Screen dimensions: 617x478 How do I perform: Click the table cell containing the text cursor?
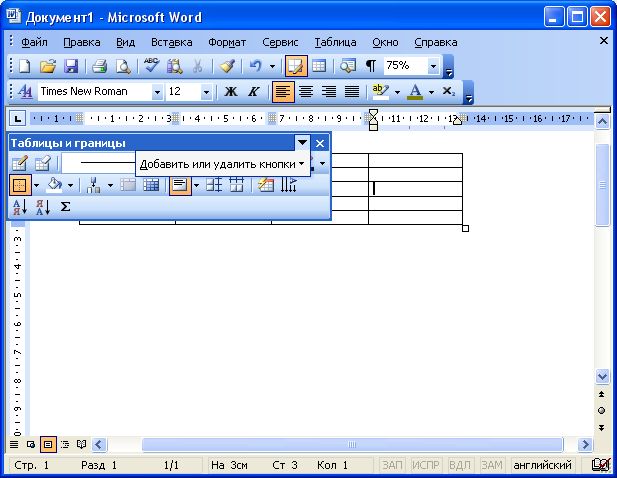[x=415, y=189]
